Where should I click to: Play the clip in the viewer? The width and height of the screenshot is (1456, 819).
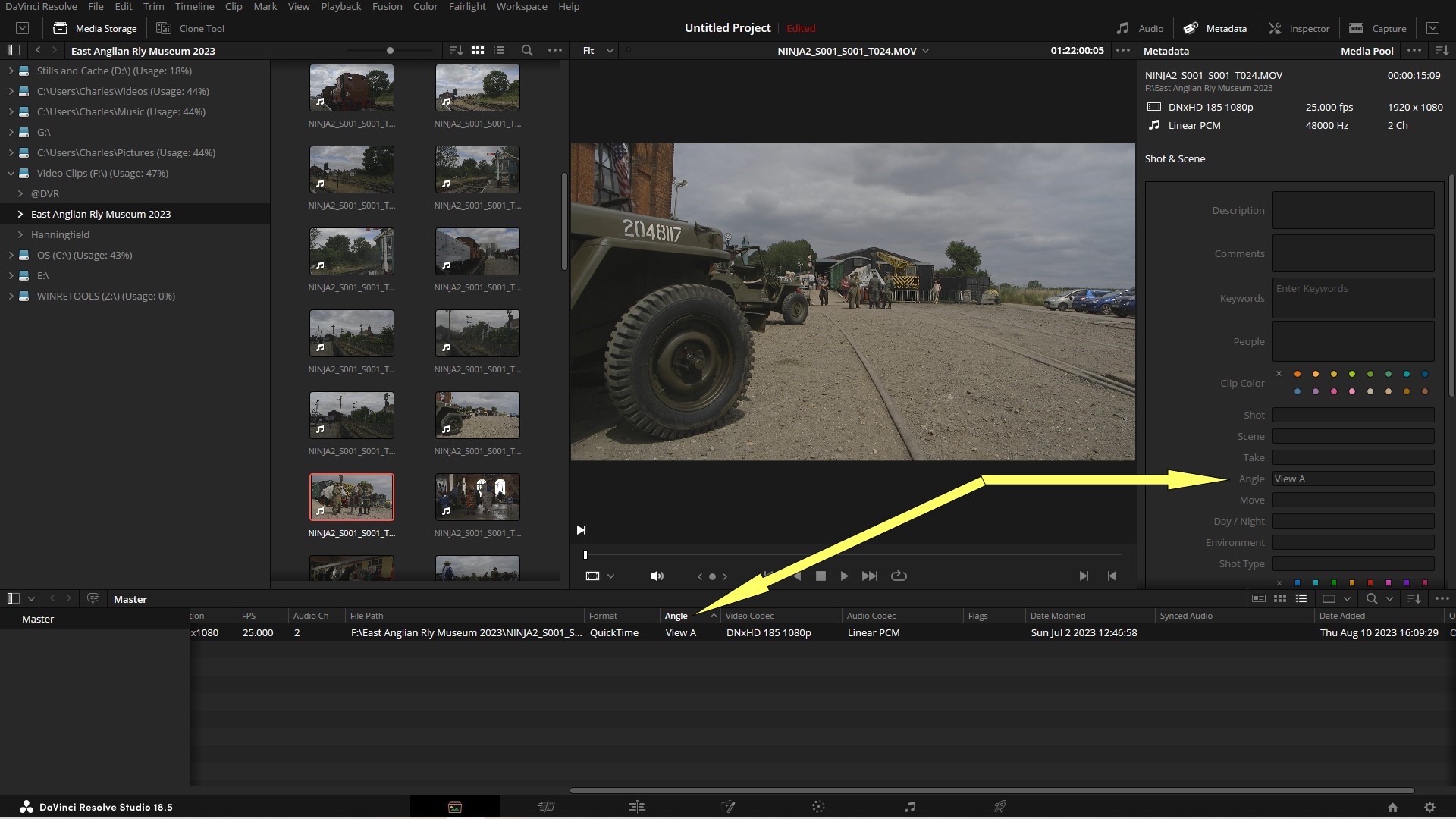pyautogui.click(x=844, y=576)
